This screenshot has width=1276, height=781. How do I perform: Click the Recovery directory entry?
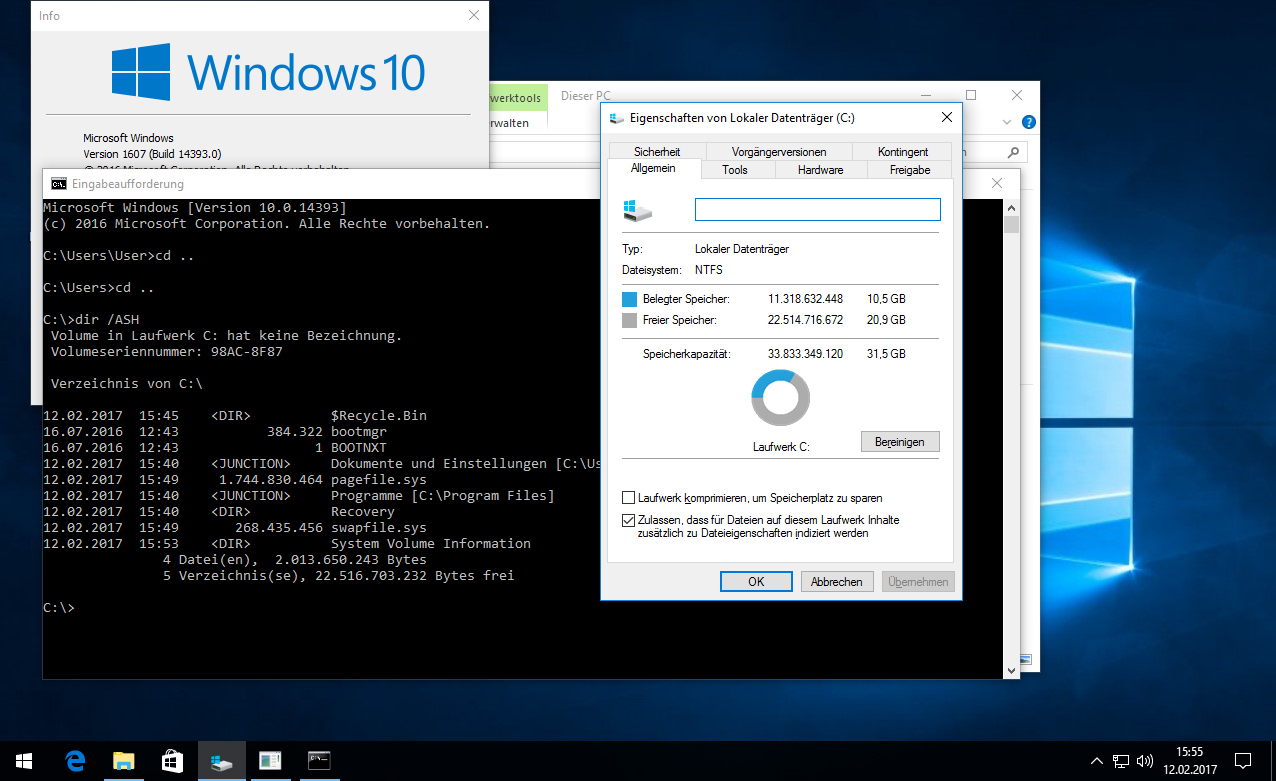[363, 512]
